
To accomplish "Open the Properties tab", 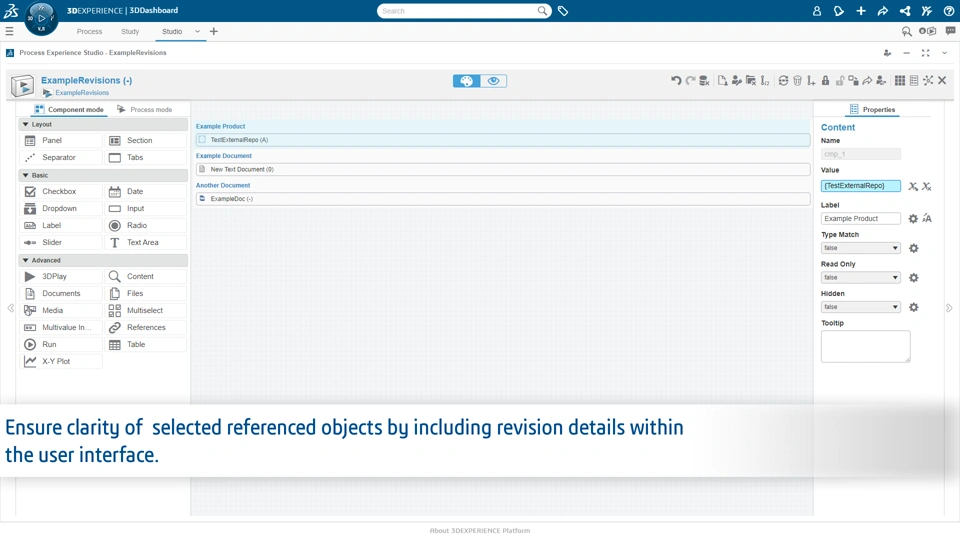I will click(872, 110).
